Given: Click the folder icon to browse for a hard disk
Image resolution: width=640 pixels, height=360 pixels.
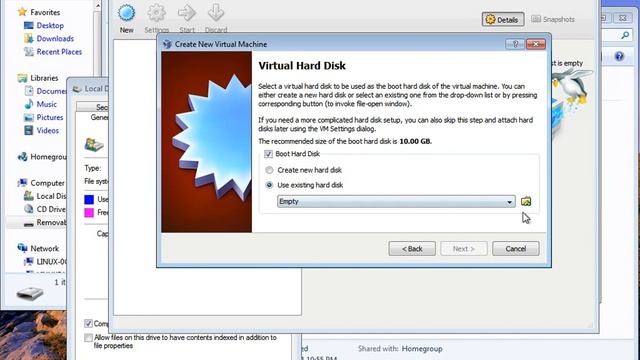Looking at the screenshot, I should 526,202.
